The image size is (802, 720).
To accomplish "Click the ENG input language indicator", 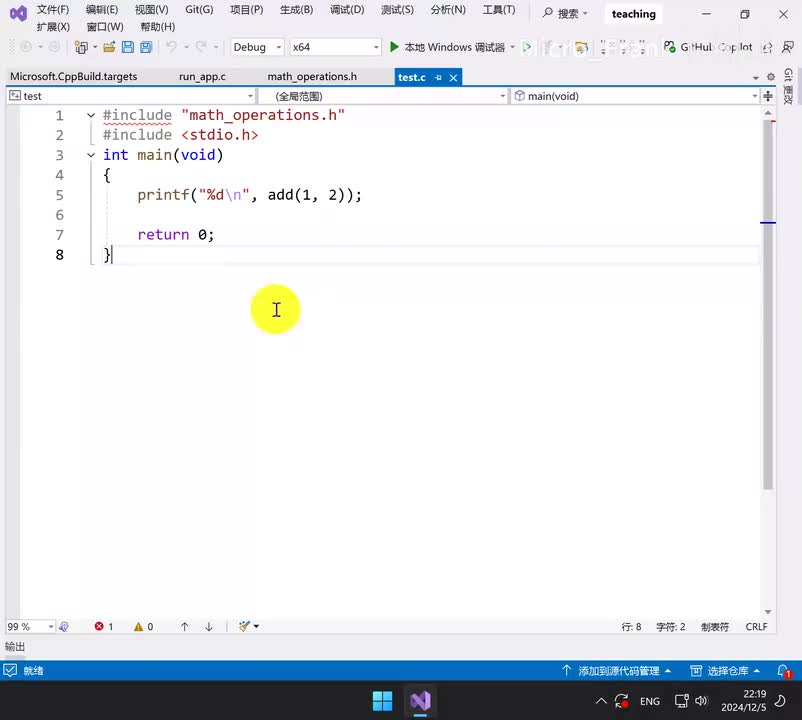I will pyautogui.click(x=650, y=701).
